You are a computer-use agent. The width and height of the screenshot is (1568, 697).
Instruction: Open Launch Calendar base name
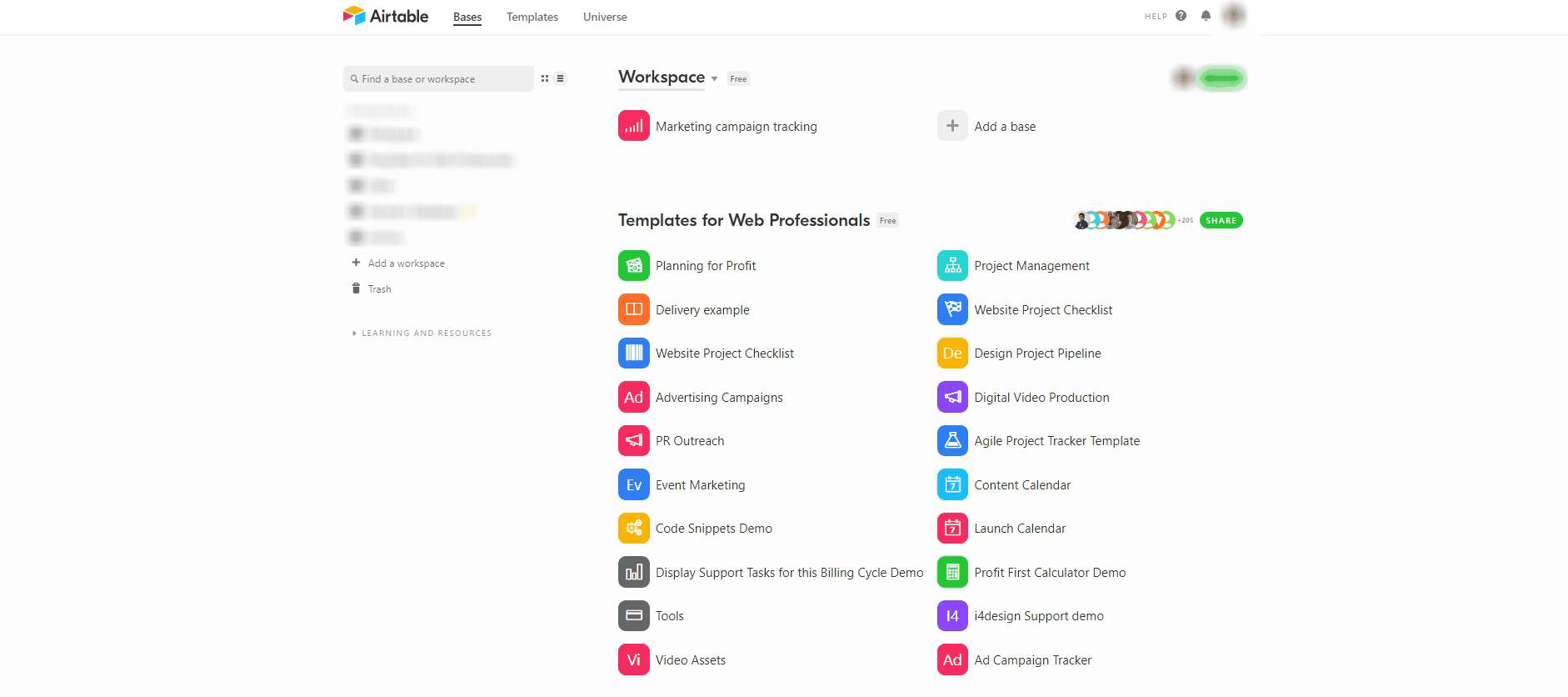[1020, 529]
